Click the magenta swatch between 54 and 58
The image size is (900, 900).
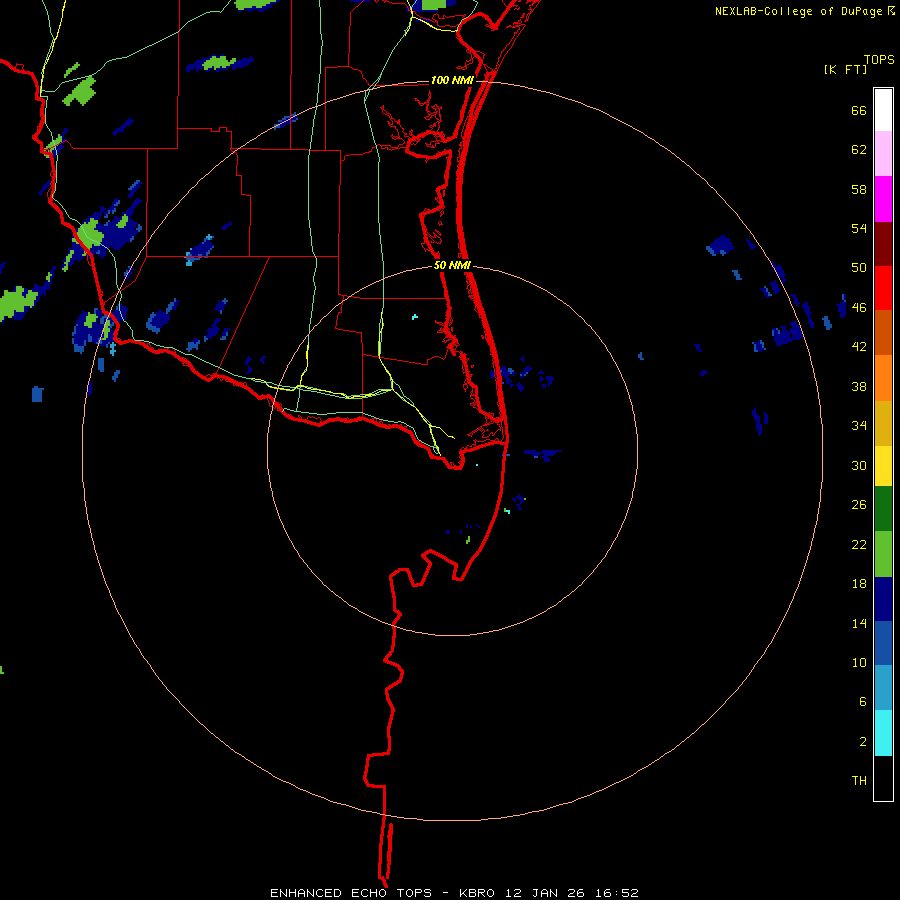883,199
